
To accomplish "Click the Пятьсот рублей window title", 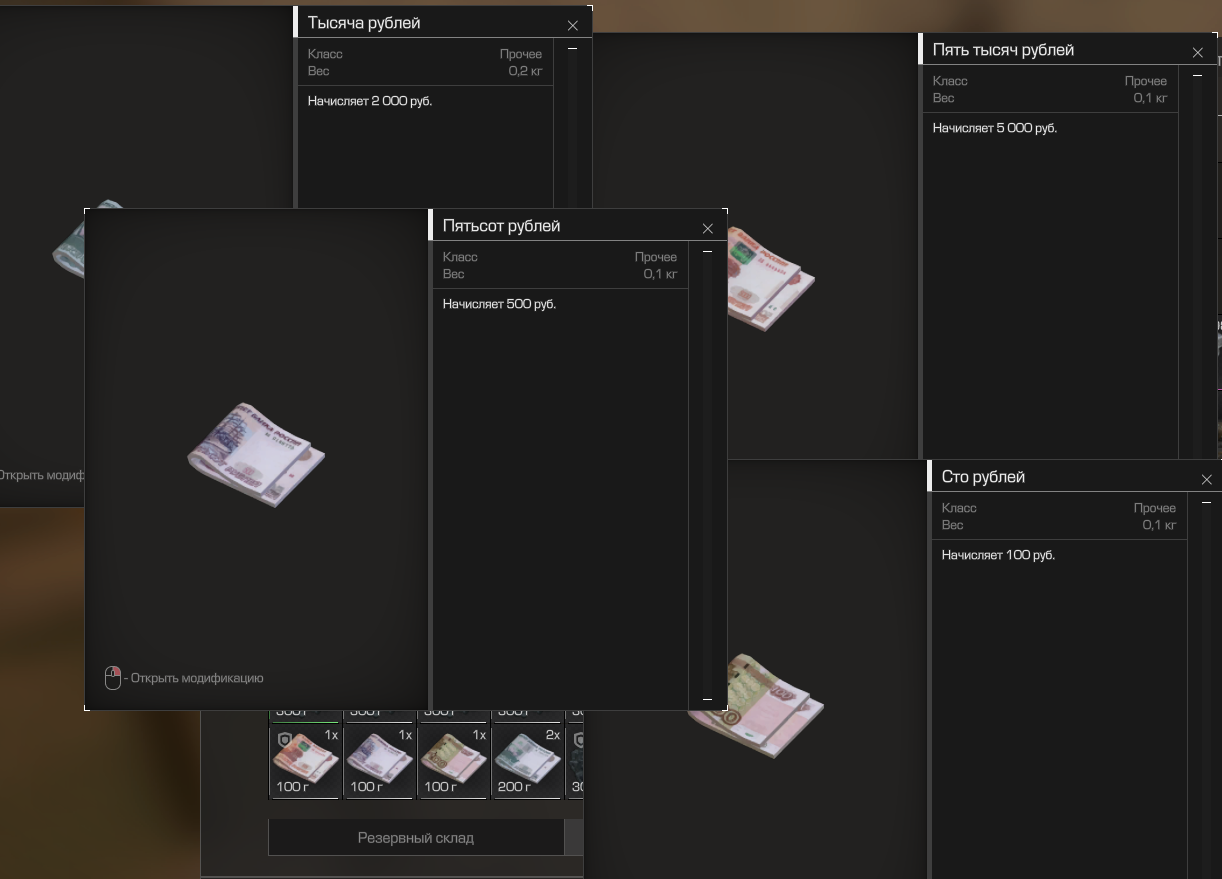I will click(501, 226).
